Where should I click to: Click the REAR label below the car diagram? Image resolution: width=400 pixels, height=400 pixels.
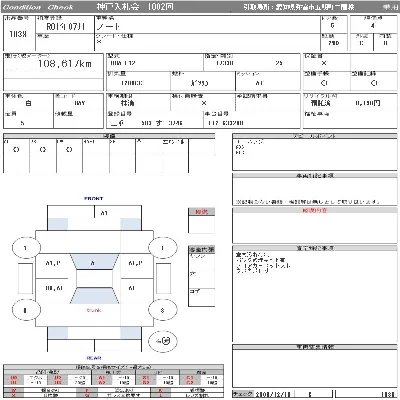click(x=94, y=358)
